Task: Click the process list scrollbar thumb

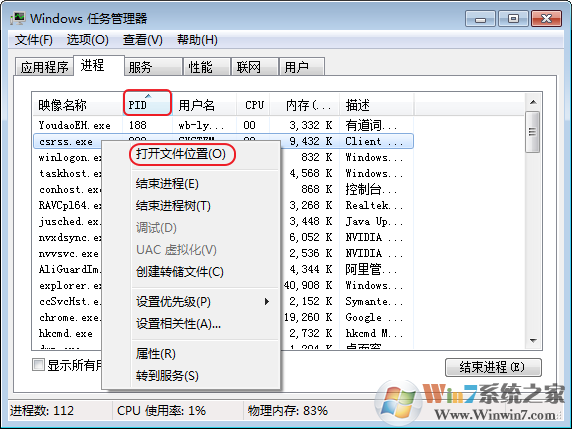Action: (533, 132)
